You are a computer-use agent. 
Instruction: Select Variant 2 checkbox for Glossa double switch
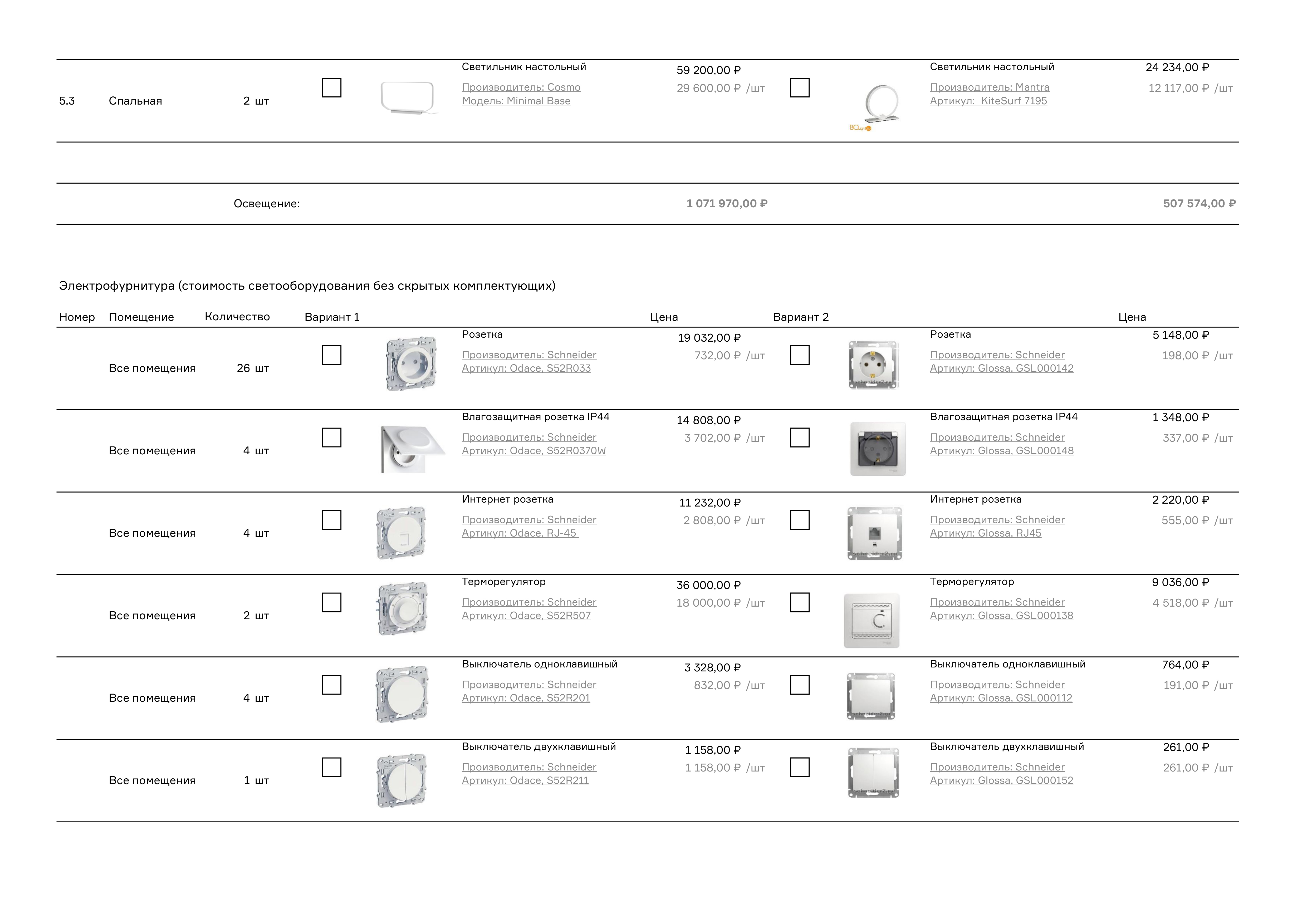point(799,768)
